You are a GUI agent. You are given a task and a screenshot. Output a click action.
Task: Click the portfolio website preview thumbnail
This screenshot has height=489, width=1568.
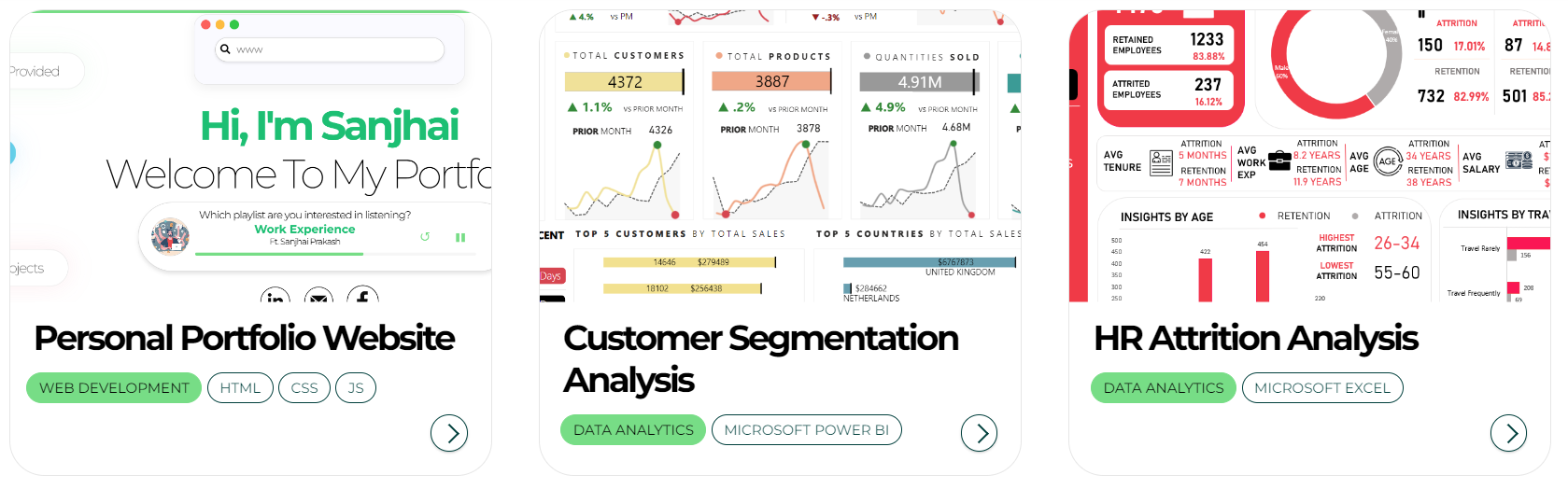pyautogui.click(x=250, y=156)
